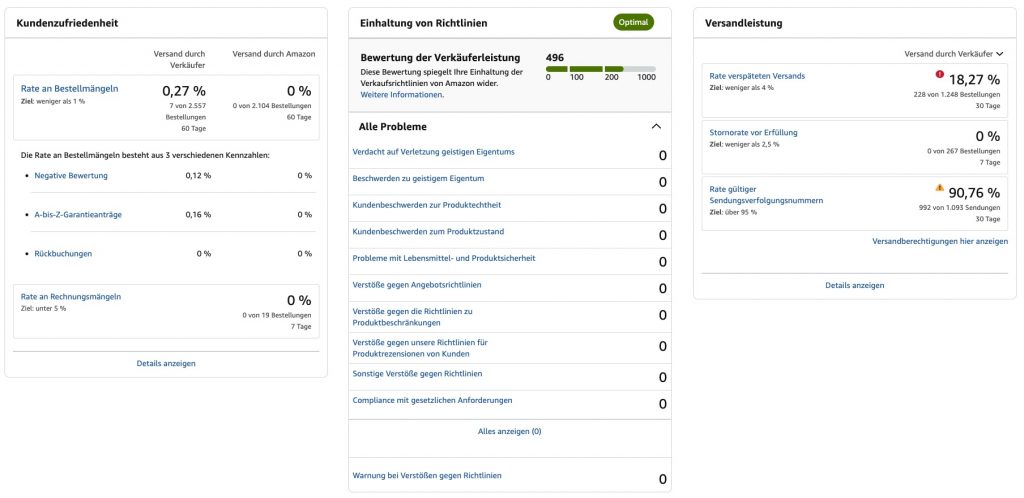This screenshot has height=498, width=1024.
Task: Show details under Versandleistung panel
Action: (854, 285)
